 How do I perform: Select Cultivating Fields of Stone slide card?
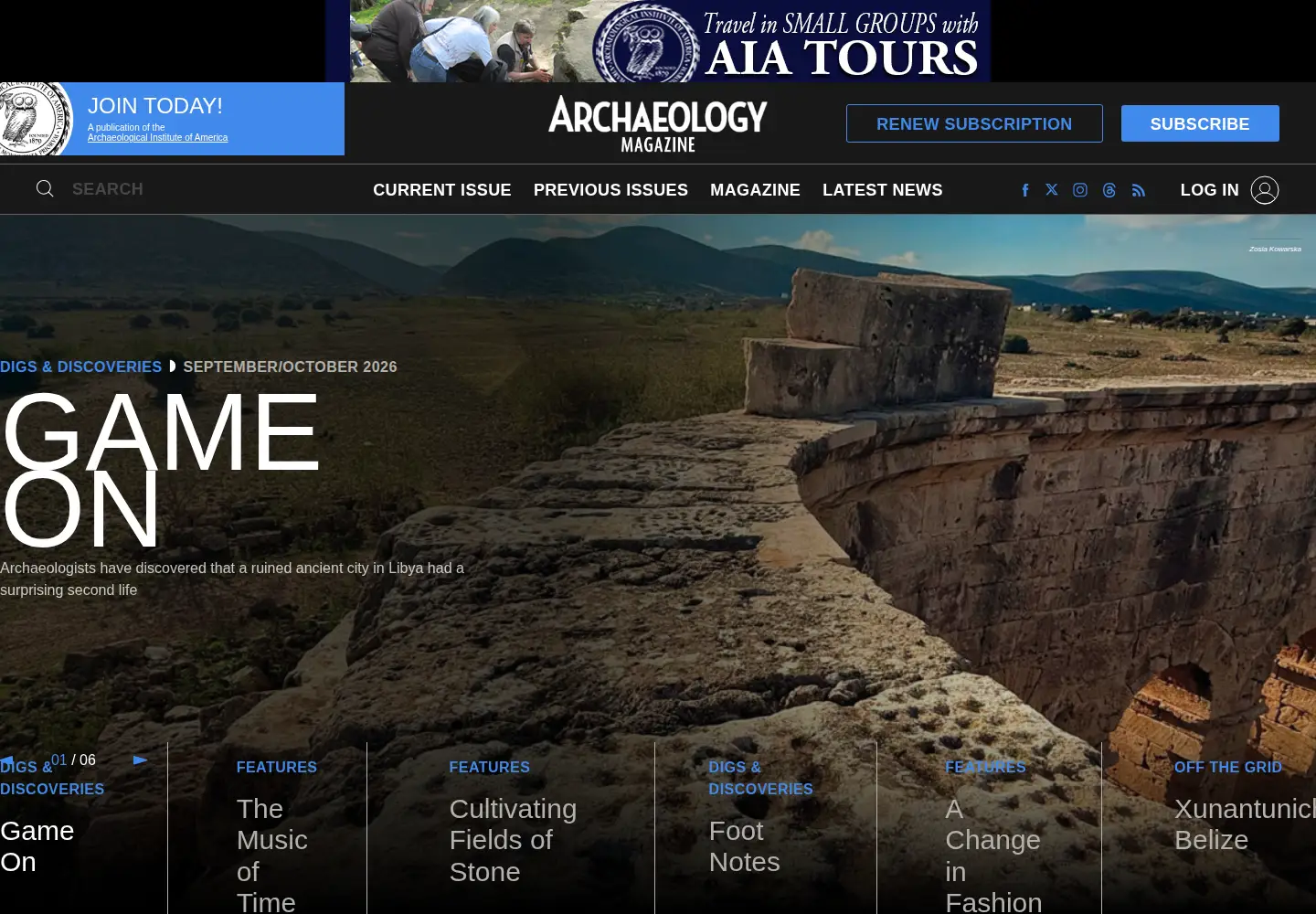pos(513,840)
